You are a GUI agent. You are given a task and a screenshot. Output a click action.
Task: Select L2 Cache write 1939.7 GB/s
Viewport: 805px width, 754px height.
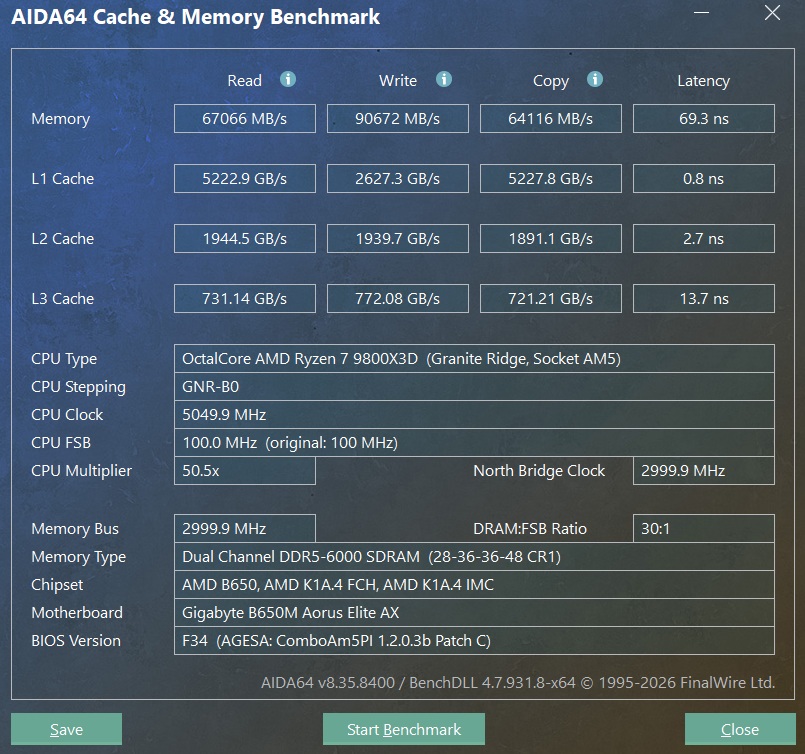(x=397, y=239)
